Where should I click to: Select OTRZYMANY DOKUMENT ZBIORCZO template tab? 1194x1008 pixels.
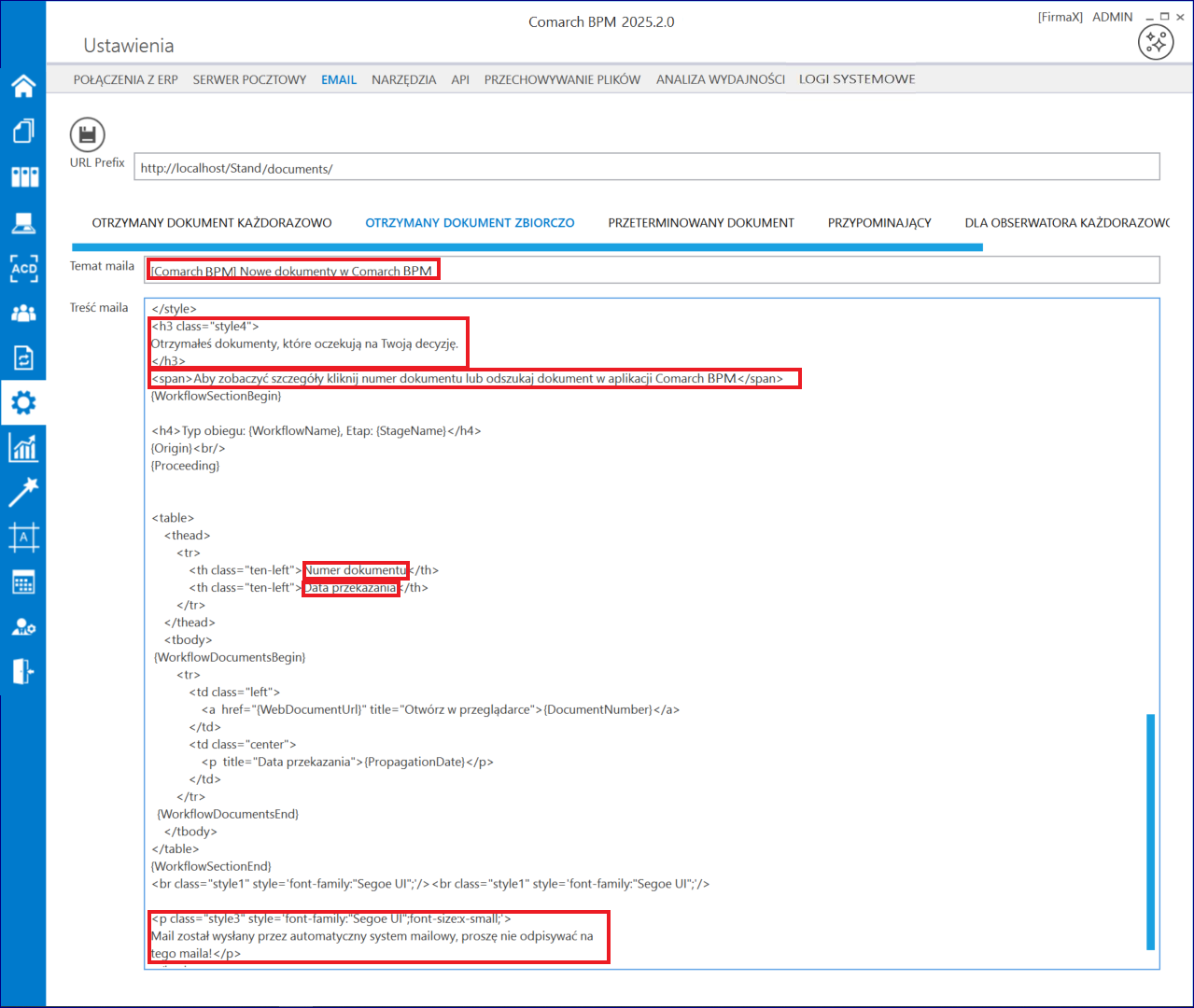click(470, 223)
